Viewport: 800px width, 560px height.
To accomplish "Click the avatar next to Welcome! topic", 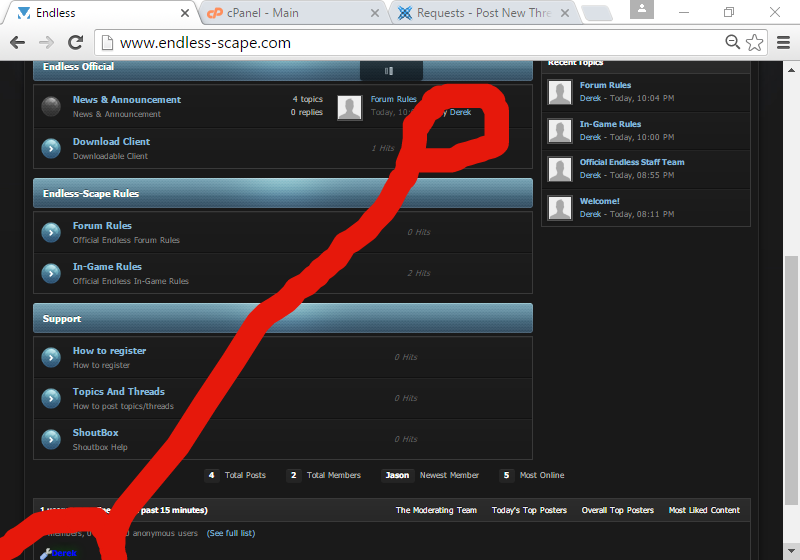I will [560, 208].
